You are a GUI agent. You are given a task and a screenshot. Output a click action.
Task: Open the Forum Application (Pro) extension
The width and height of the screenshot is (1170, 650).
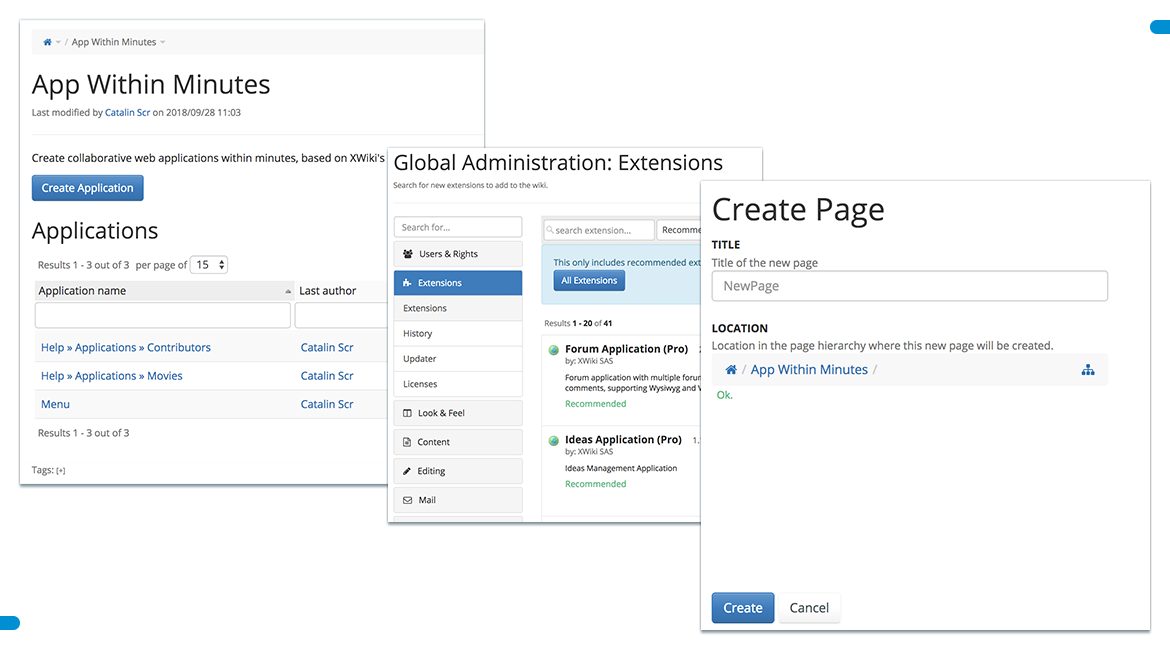pos(626,349)
